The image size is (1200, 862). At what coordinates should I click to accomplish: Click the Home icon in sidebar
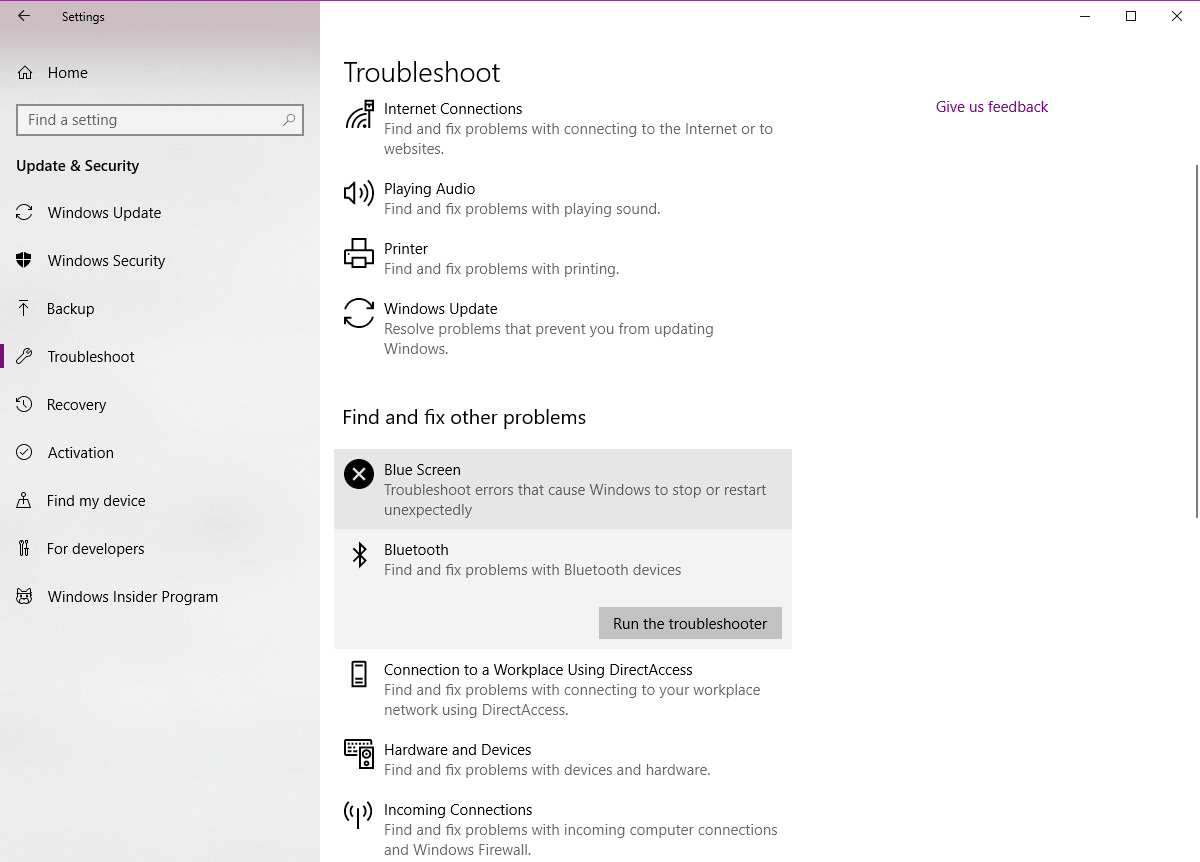click(25, 72)
